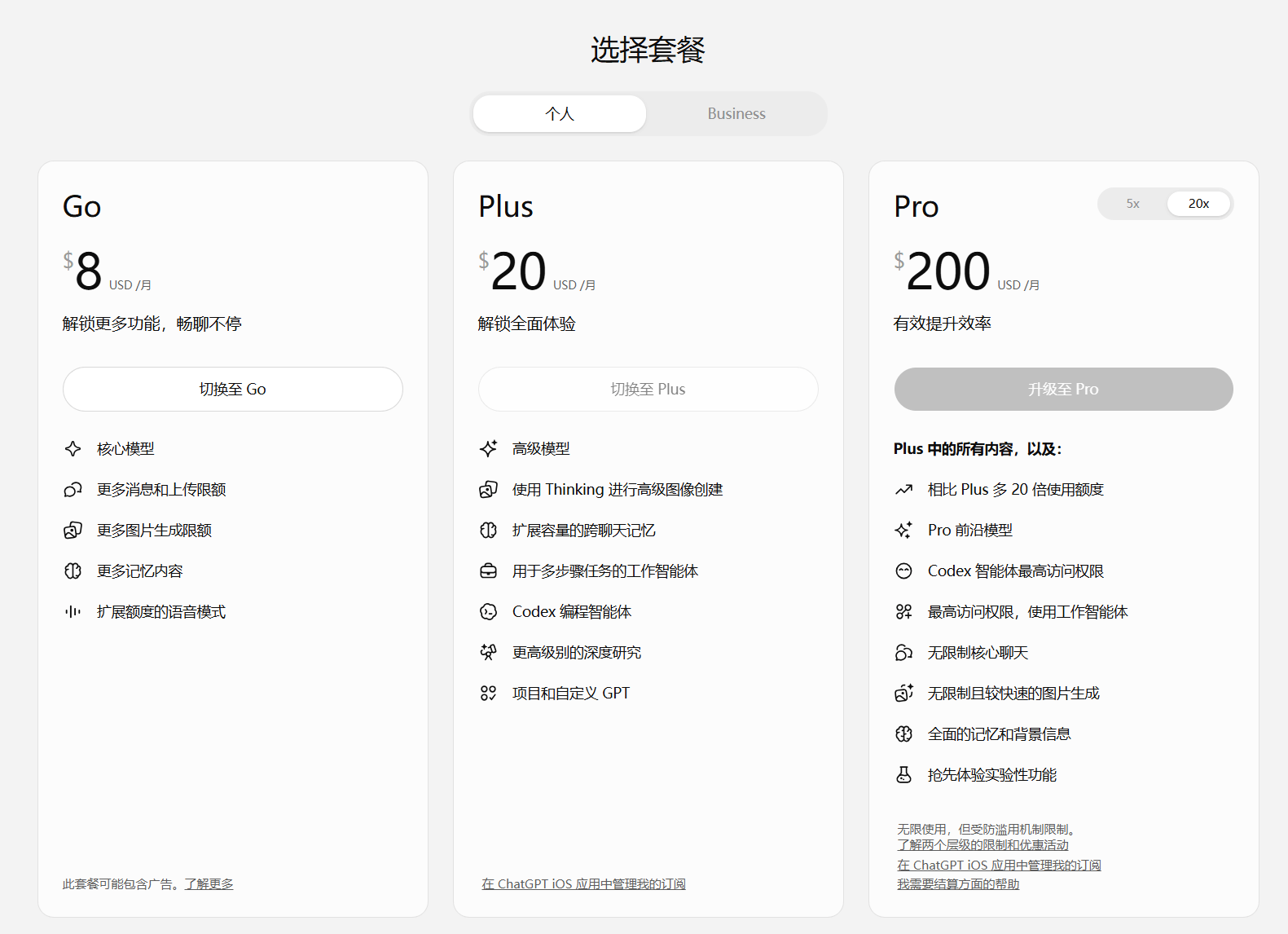Viewport: 1288px width, 934px height.
Task: Click the 选择套餐 page heading
Action: pos(648,50)
